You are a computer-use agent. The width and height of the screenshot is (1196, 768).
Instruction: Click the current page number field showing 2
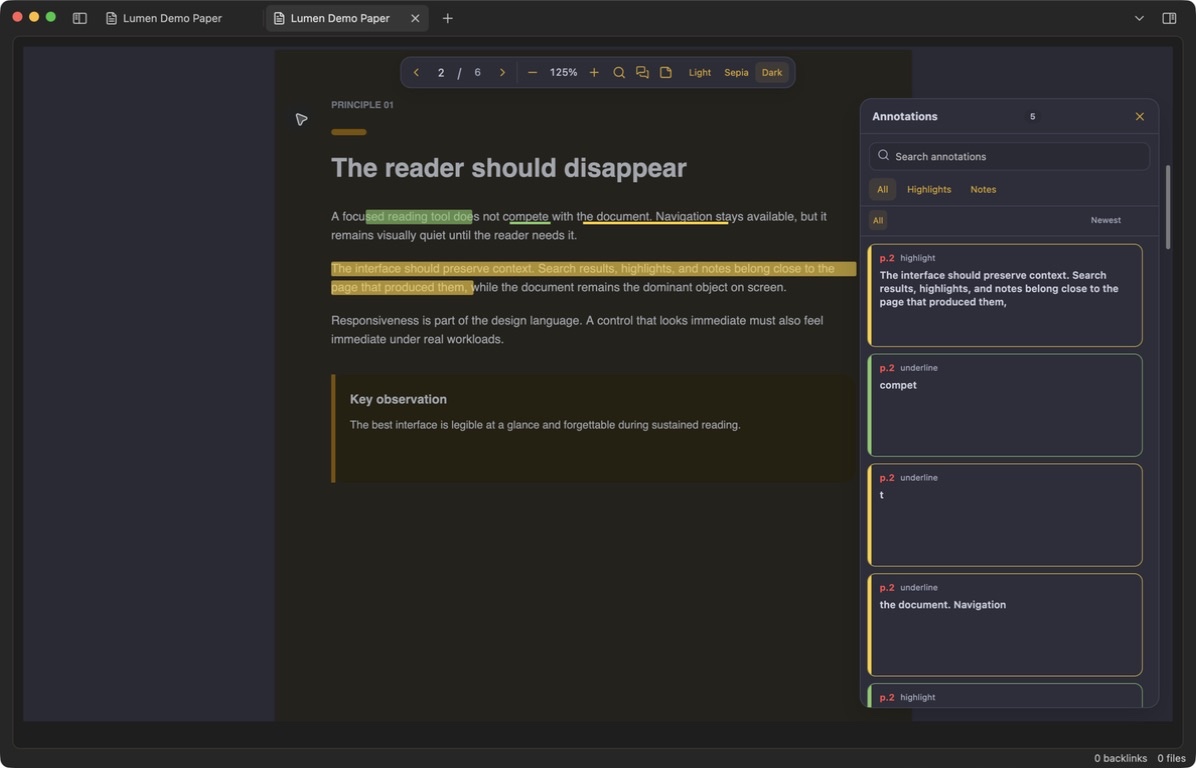coord(441,72)
